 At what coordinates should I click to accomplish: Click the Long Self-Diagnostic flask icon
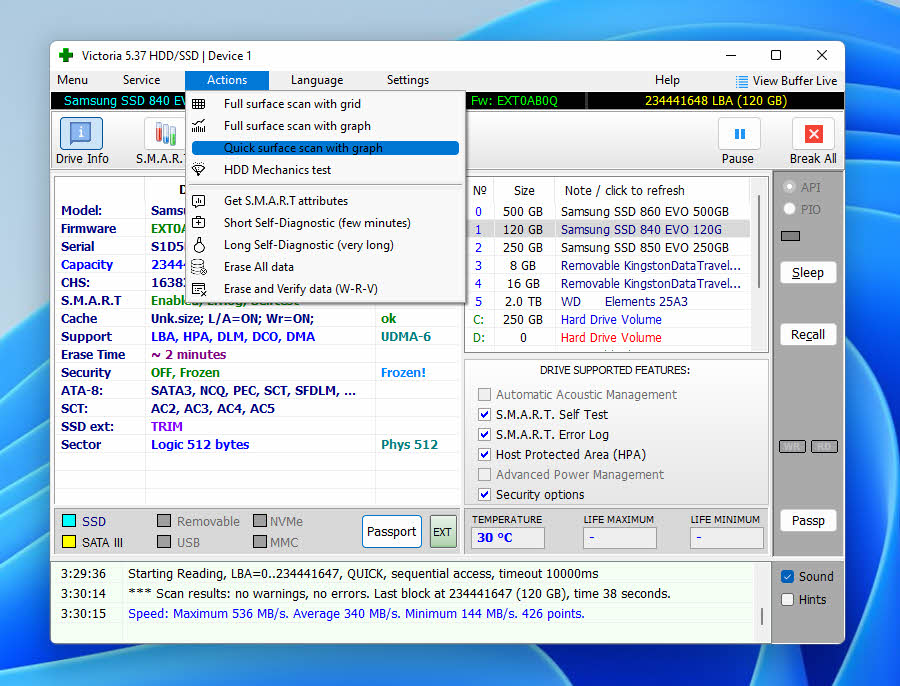coord(199,245)
